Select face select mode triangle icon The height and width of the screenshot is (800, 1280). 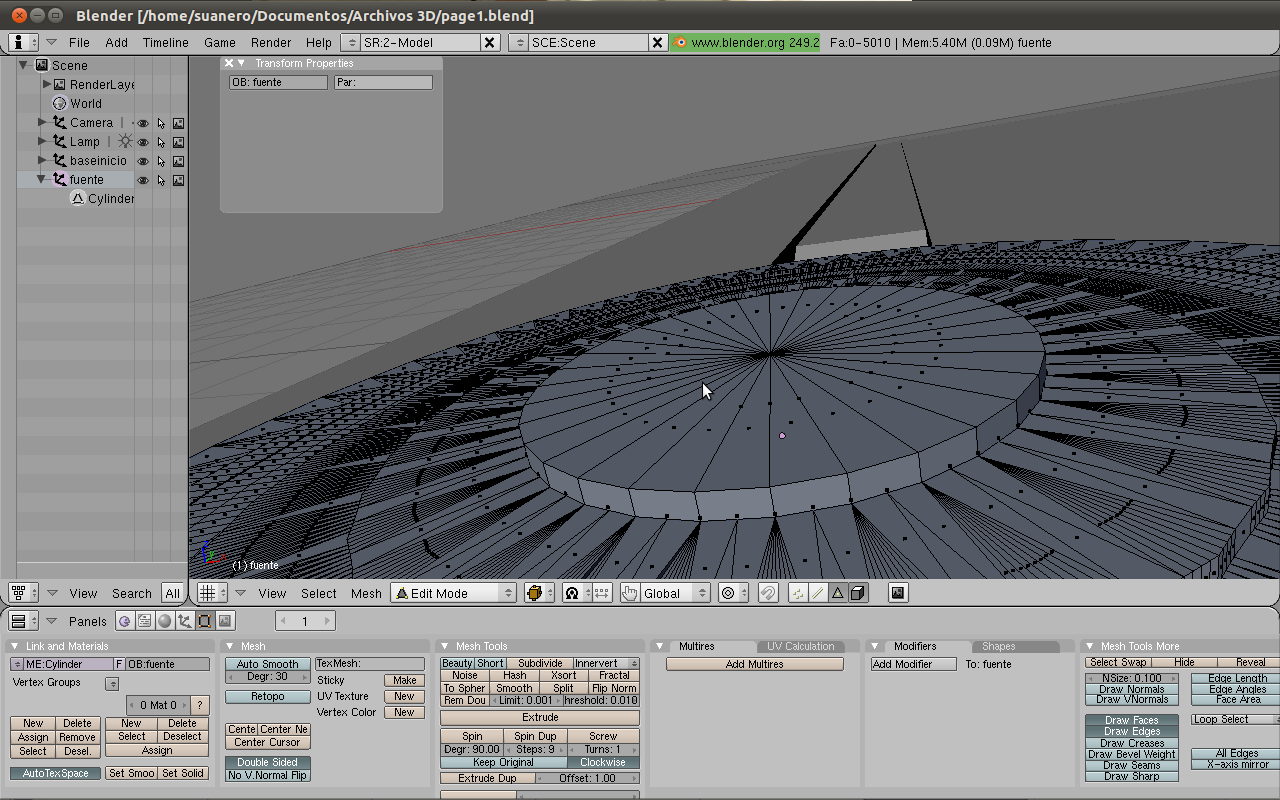(838, 593)
